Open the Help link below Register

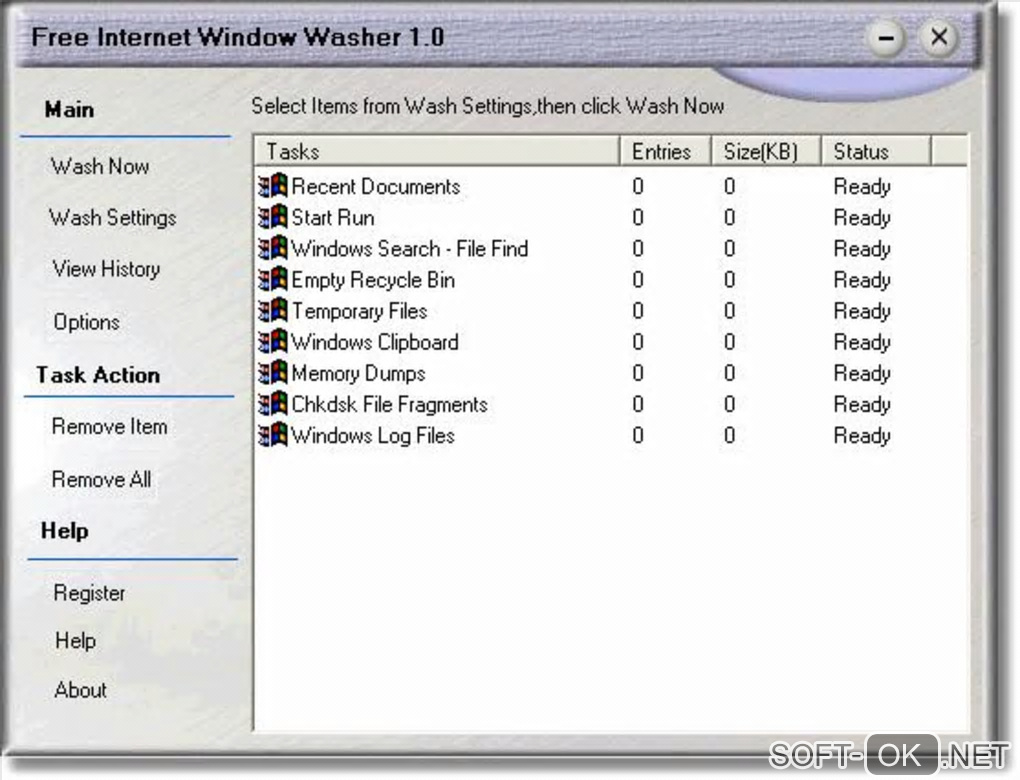[75, 641]
